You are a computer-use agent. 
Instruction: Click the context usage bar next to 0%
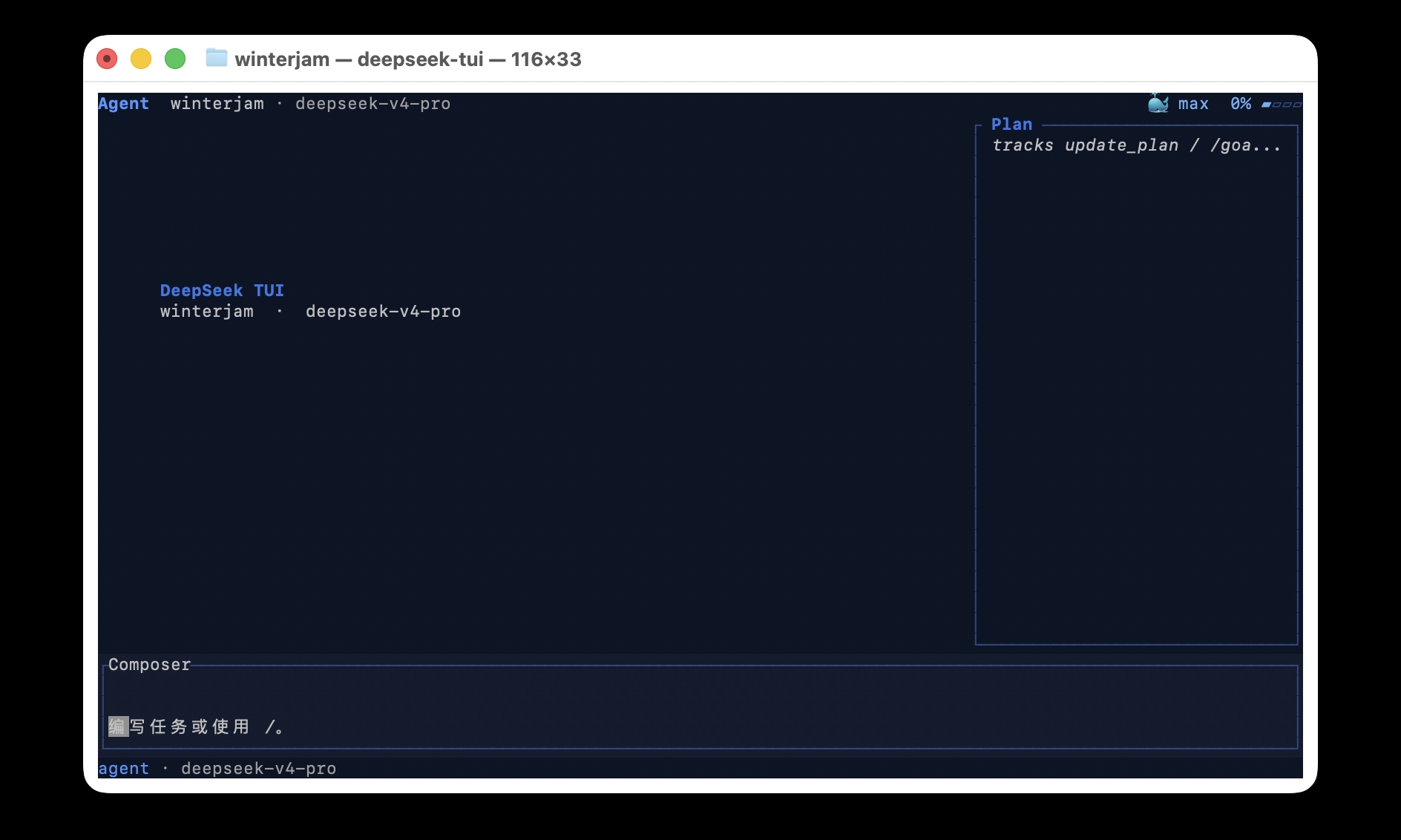[x=1282, y=105]
